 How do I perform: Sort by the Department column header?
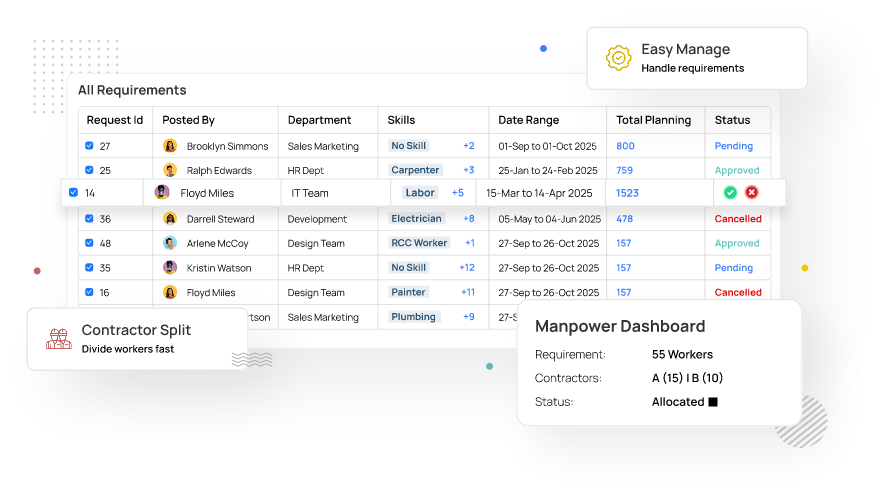(x=319, y=120)
